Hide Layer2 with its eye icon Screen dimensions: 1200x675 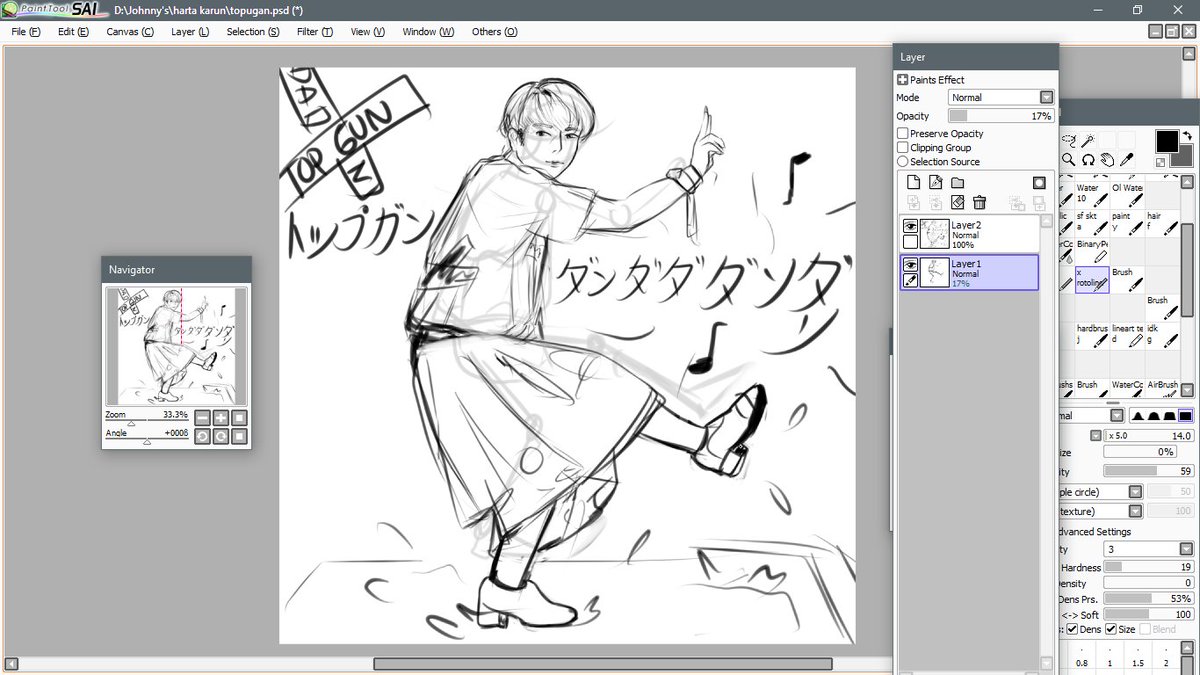pyautogui.click(x=910, y=226)
